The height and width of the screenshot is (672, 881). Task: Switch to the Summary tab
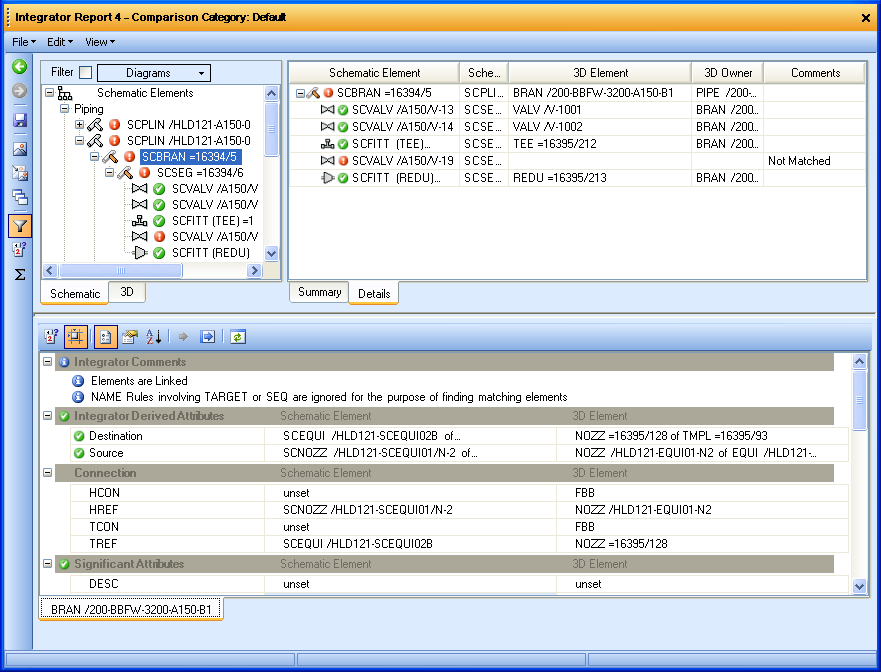(x=319, y=292)
